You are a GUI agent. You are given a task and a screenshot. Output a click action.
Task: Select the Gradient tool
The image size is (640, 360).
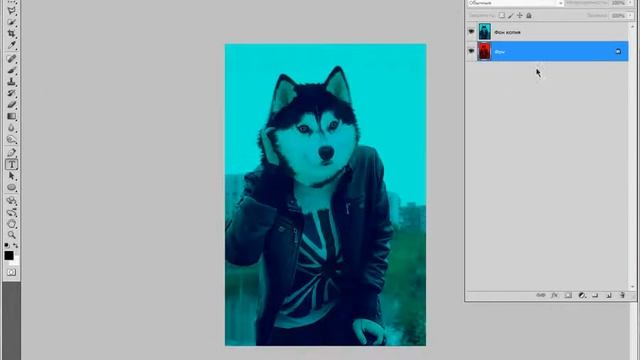11,117
